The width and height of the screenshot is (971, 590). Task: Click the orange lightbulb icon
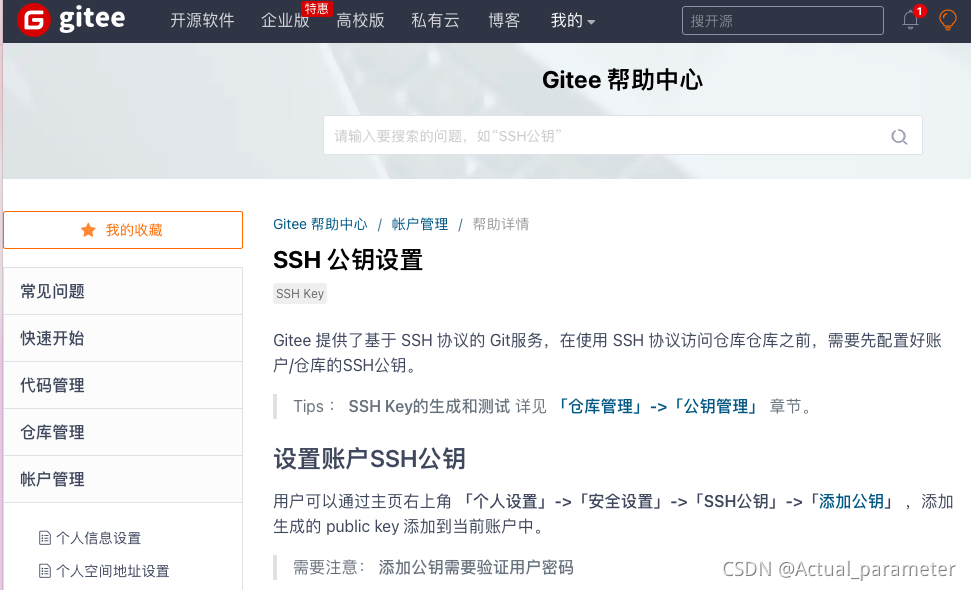coord(947,20)
